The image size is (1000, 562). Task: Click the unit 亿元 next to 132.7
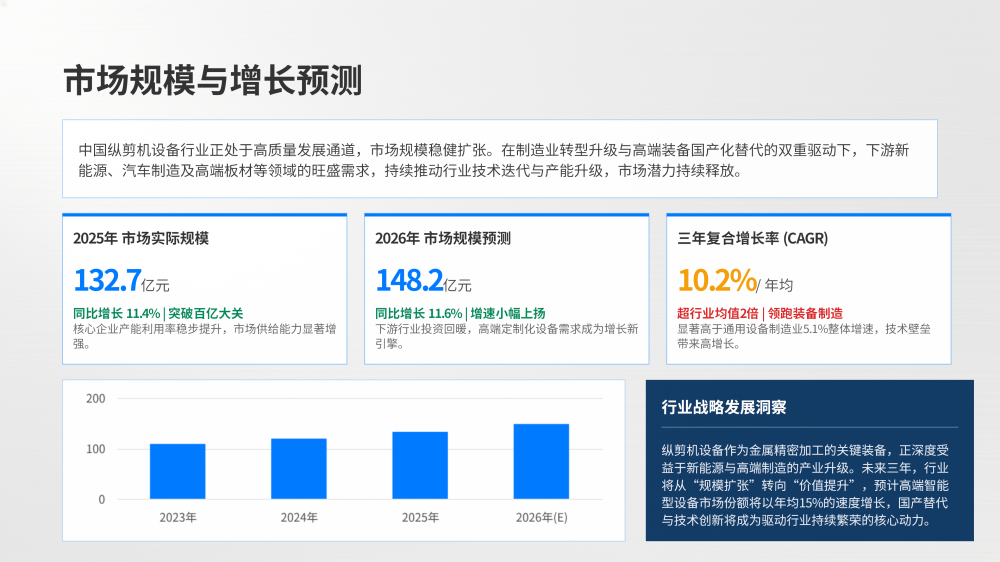point(156,285)
